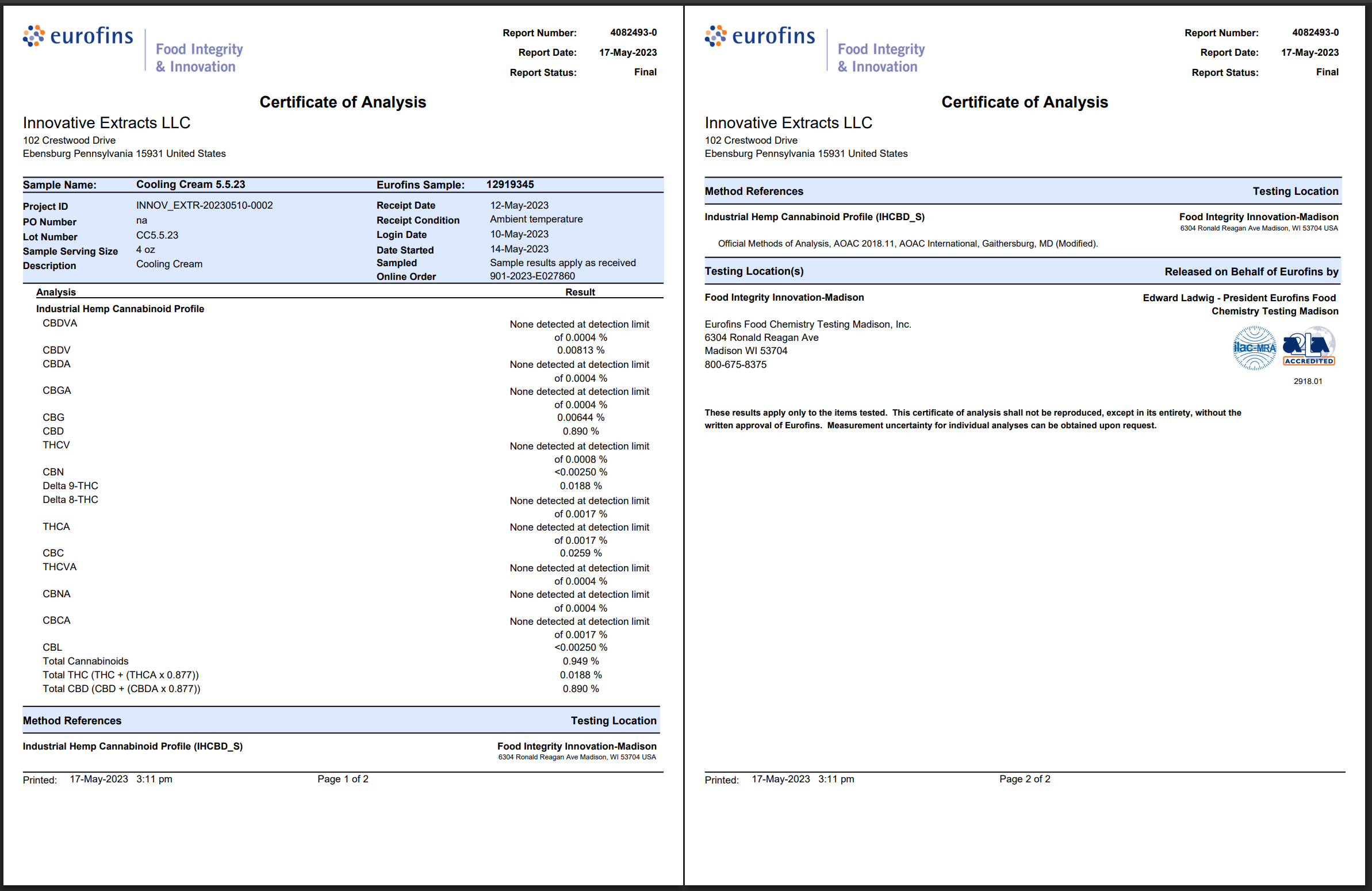Click the Project ID value INNOV_EXTR-20230510-0002
1372x891 pixels.
click(x=204, y=205)
